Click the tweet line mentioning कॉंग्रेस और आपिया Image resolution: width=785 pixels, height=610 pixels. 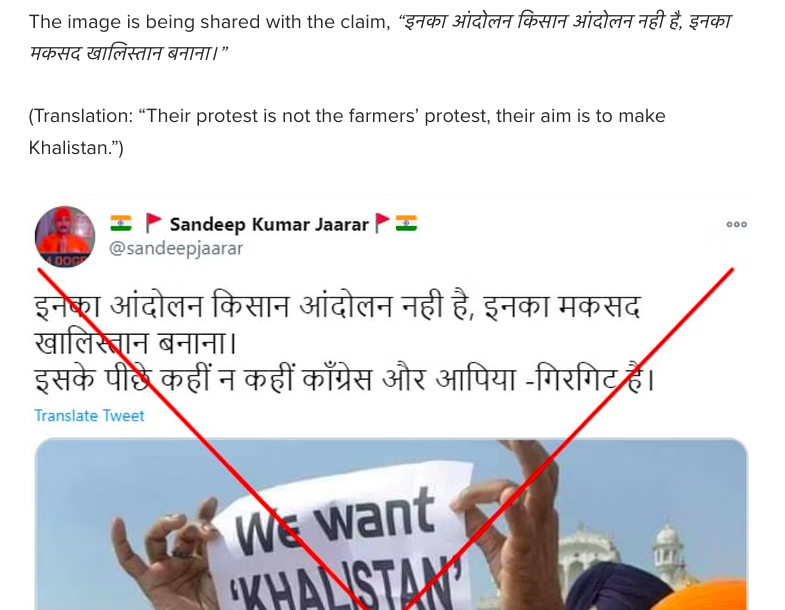(344, 380)
